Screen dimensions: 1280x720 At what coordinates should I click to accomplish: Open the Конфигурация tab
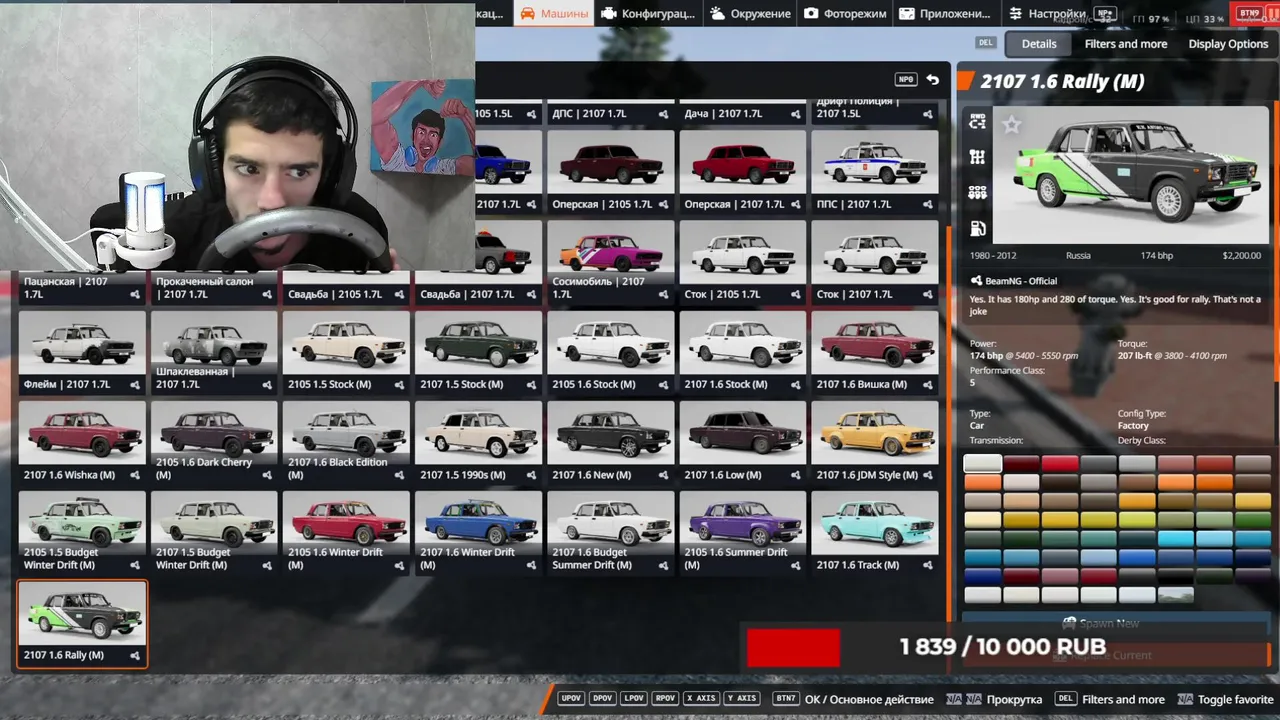[646, 14]
